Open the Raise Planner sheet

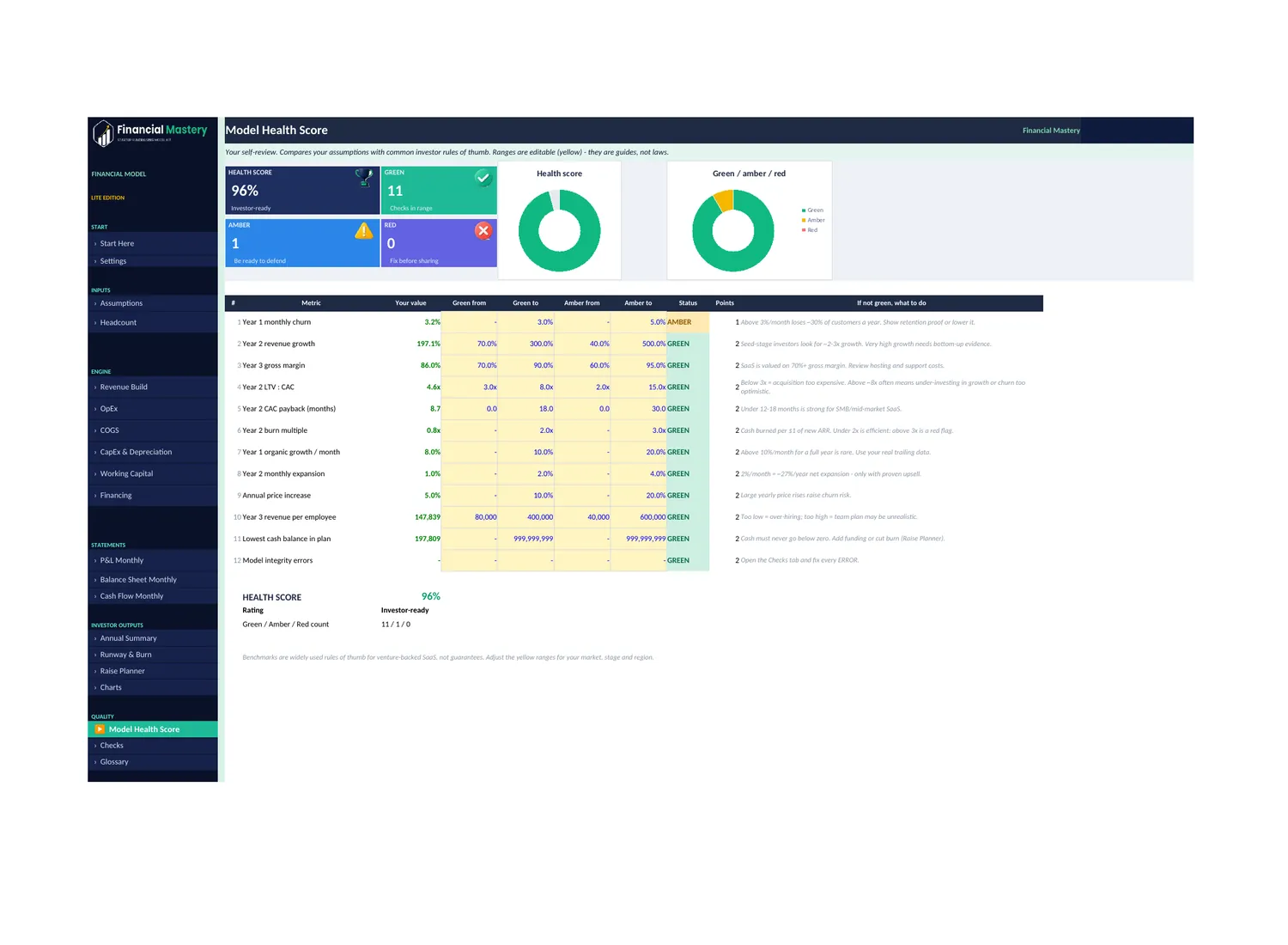tap(153, 671)
